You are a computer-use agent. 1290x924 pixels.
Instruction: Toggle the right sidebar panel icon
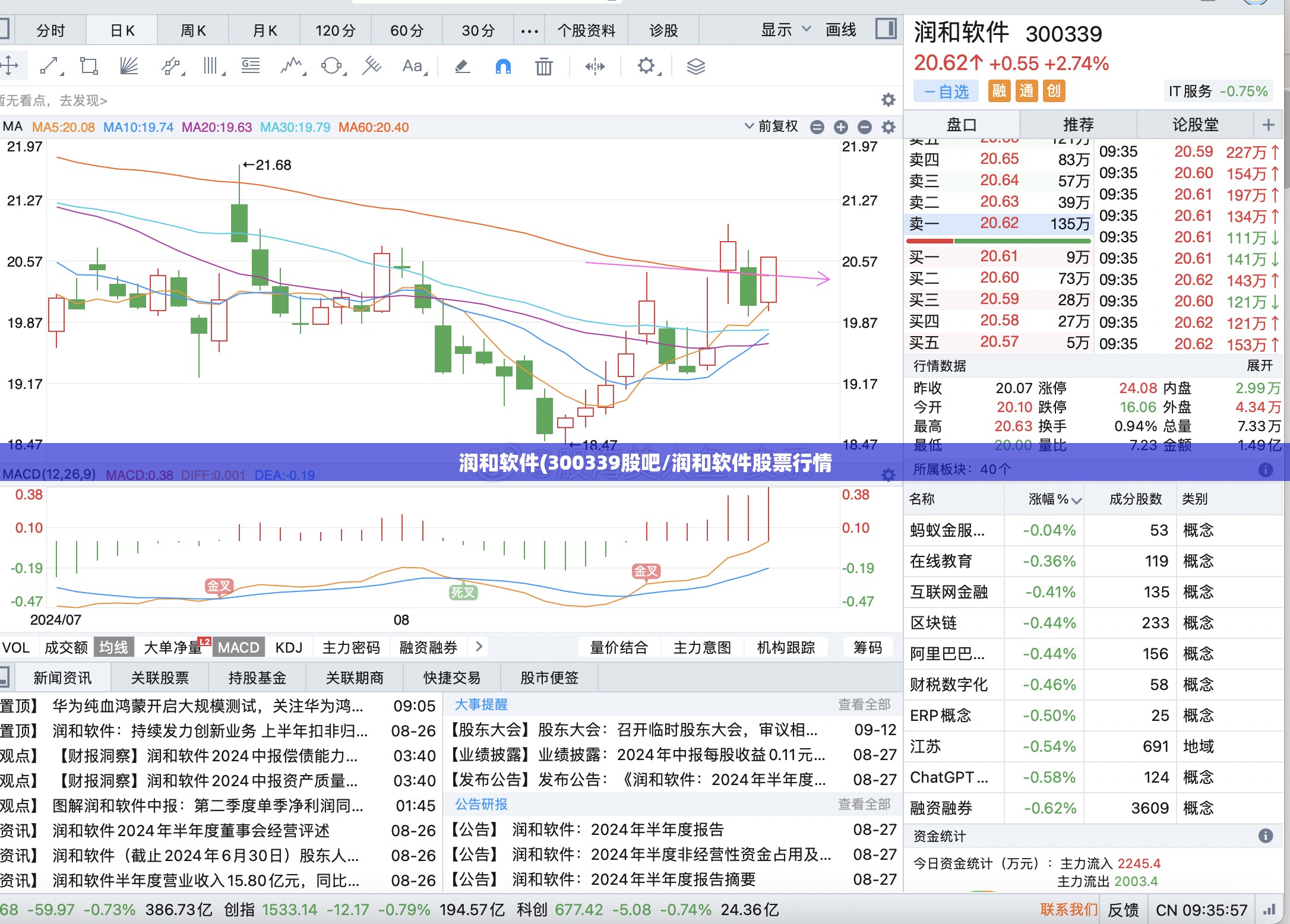click(x=886, y=29)
